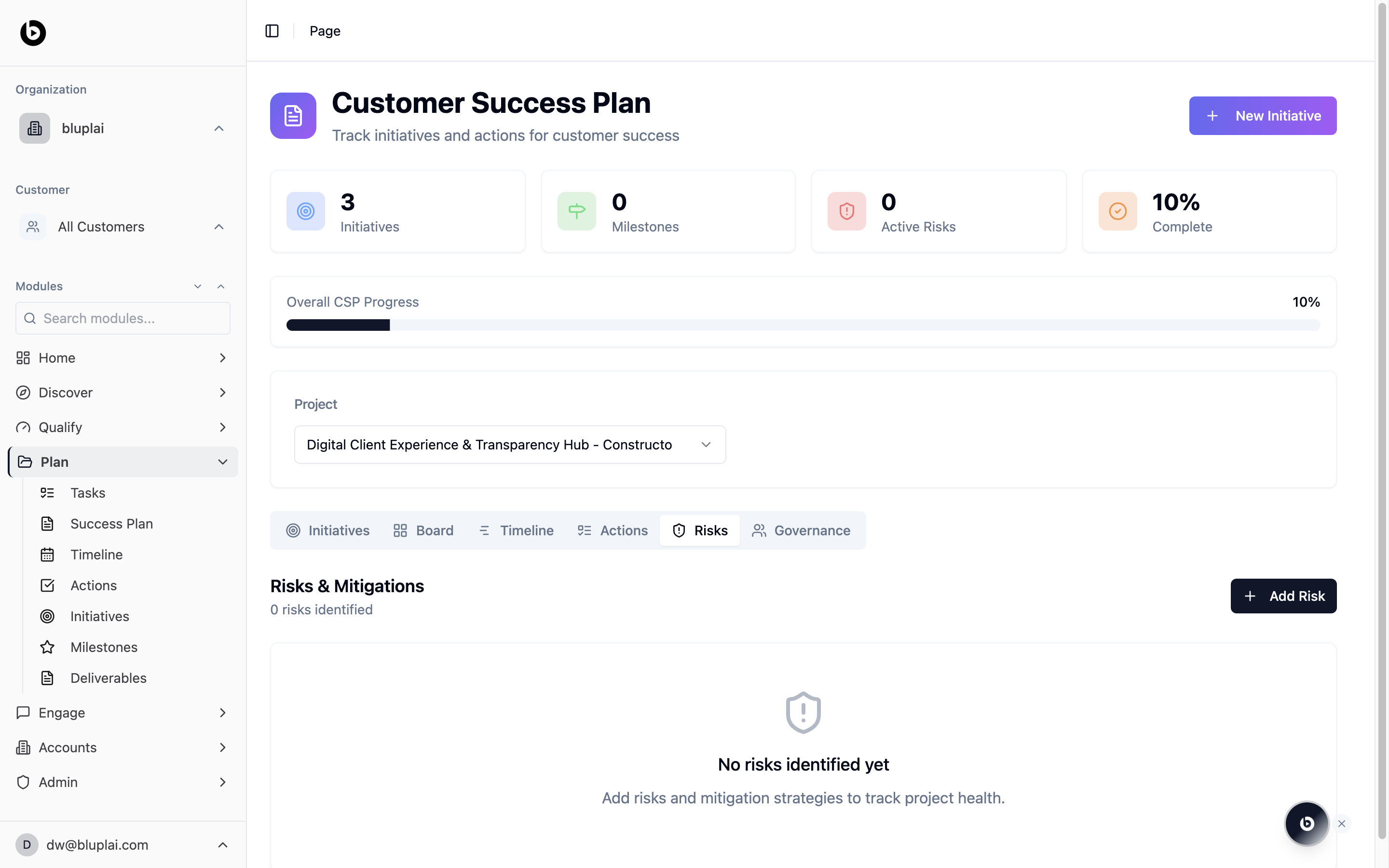Open the Project selection dropdown
This screenshot has width=1389, height=868.
pos(510,444)
